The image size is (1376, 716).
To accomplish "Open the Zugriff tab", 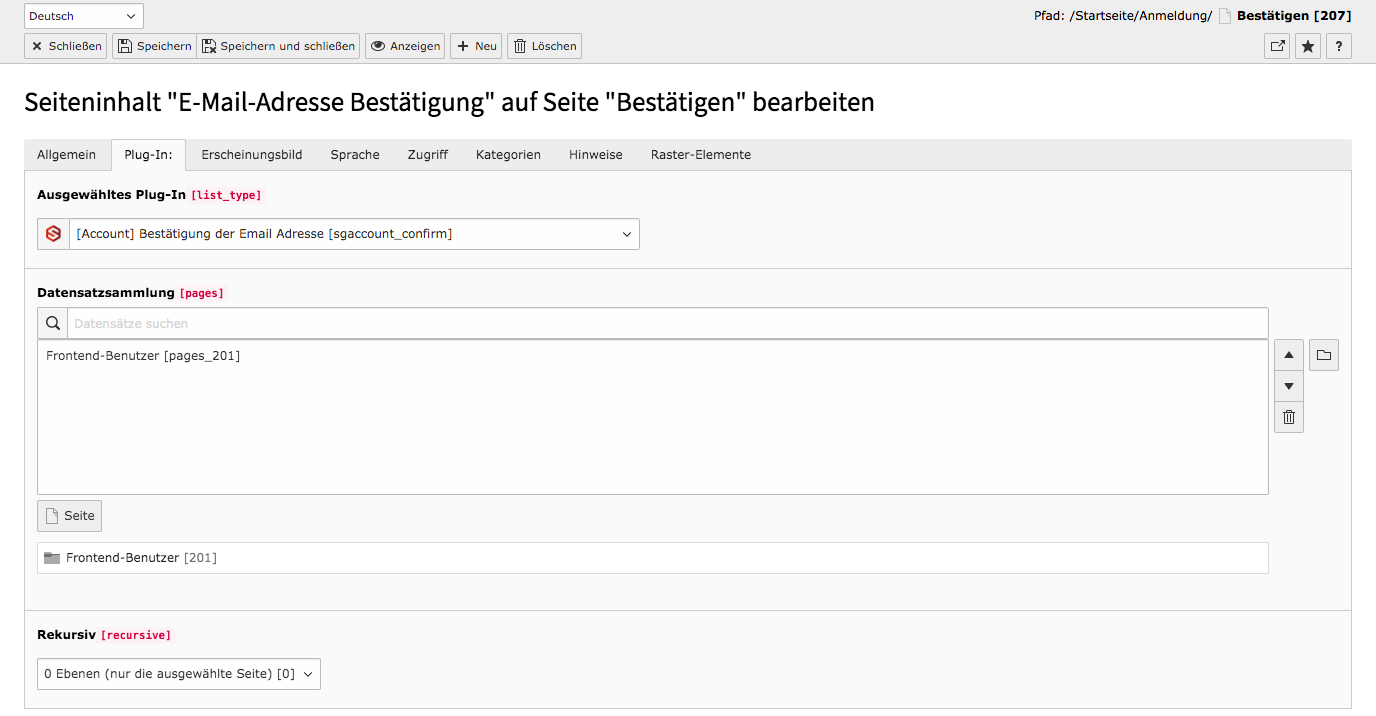I will click(x=428, y=155).
